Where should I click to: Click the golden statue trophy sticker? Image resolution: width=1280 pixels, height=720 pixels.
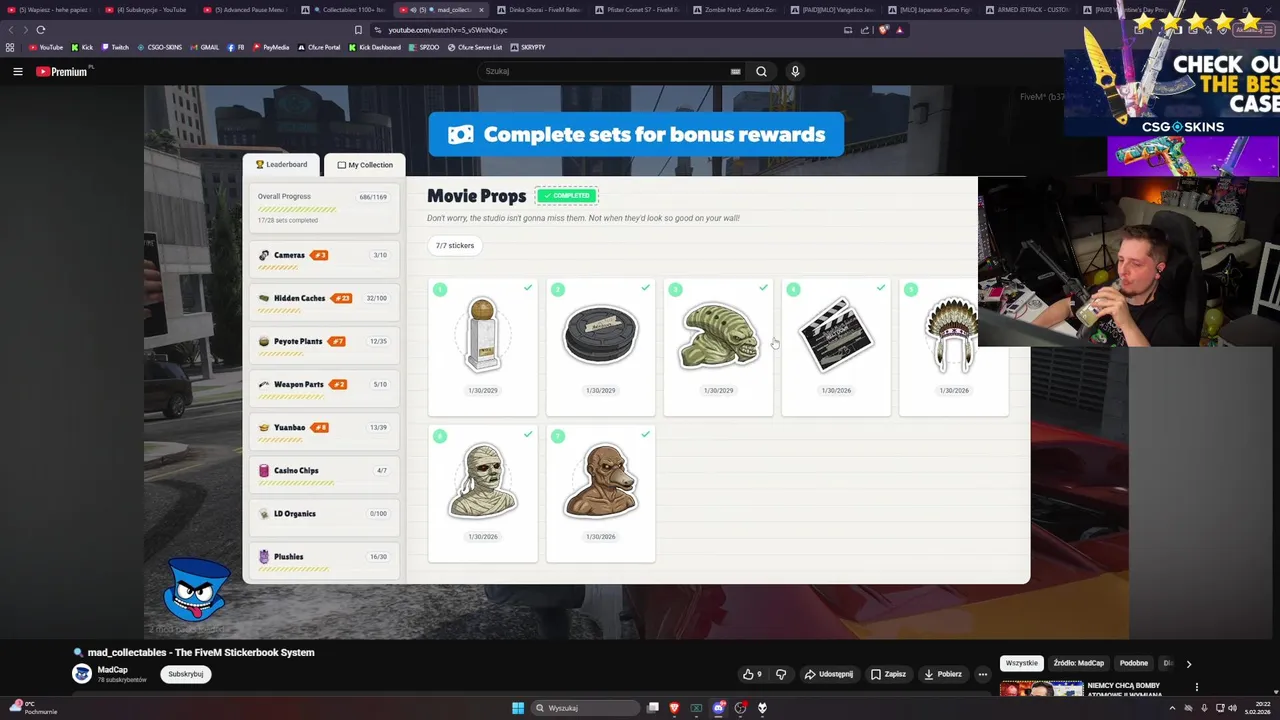point(483,335)
